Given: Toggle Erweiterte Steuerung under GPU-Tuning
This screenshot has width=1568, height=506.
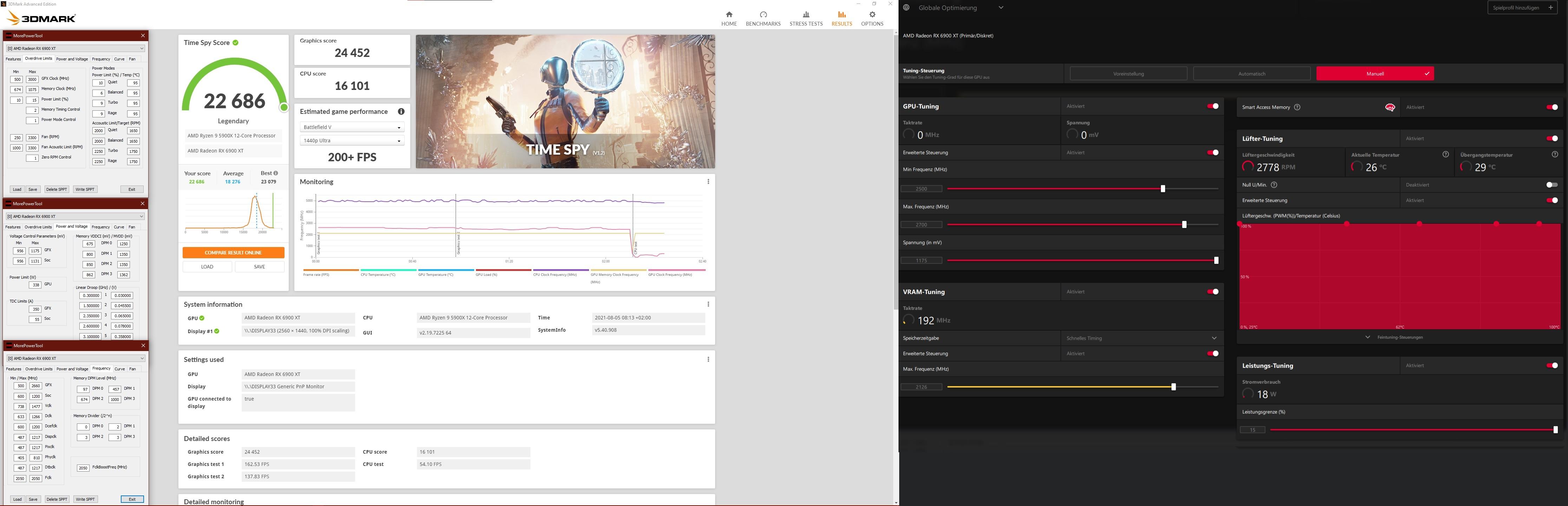Looking at the screenshot, I should 1213,152.
